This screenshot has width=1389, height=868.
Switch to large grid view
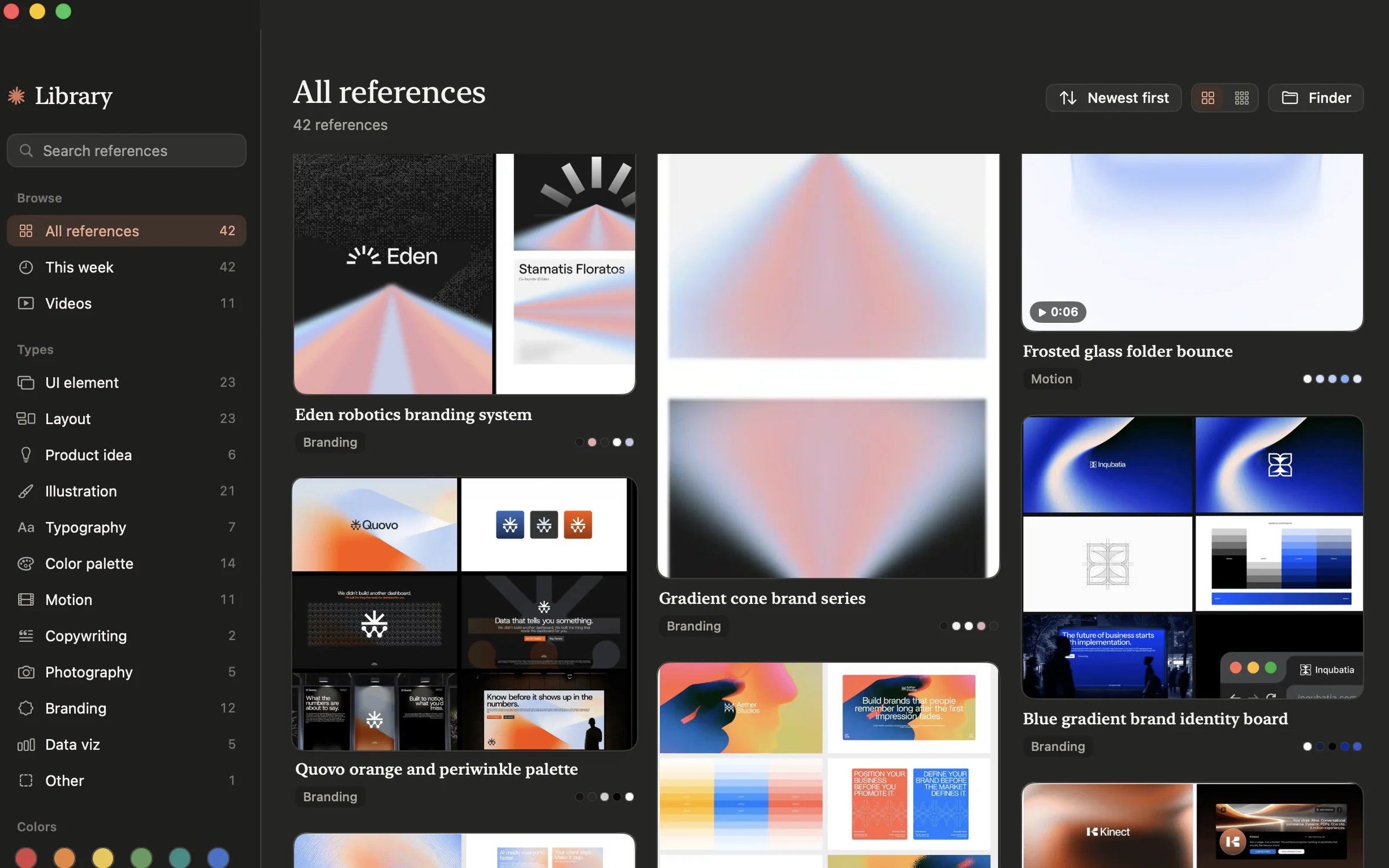1208,98
